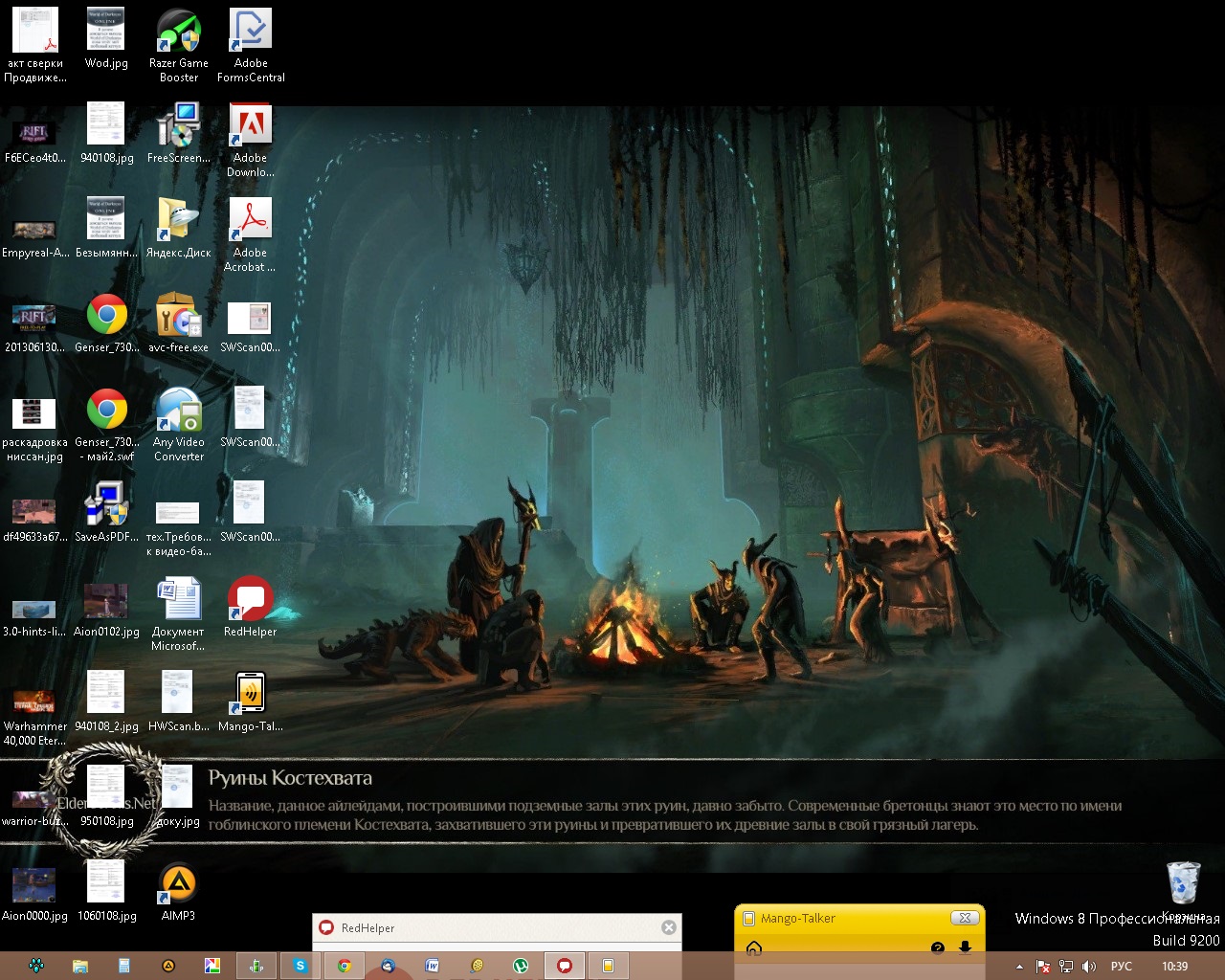Select the HWScan.b... image file
Image resolution: width=1225 pixels, height=980 pixels.
pyautogui.click(x=179, y=702)
